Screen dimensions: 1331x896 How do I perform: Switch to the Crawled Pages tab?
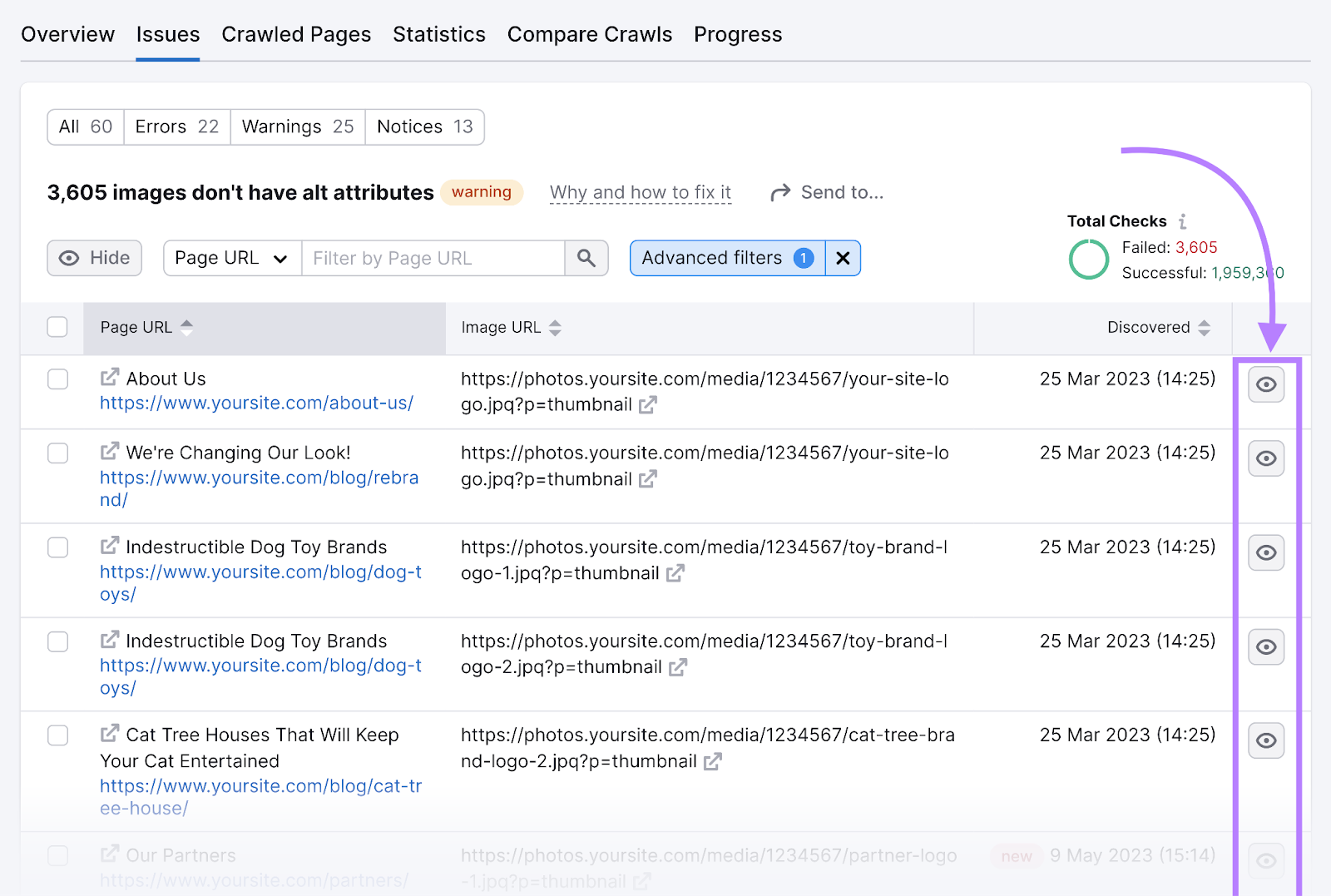point(296,34)
